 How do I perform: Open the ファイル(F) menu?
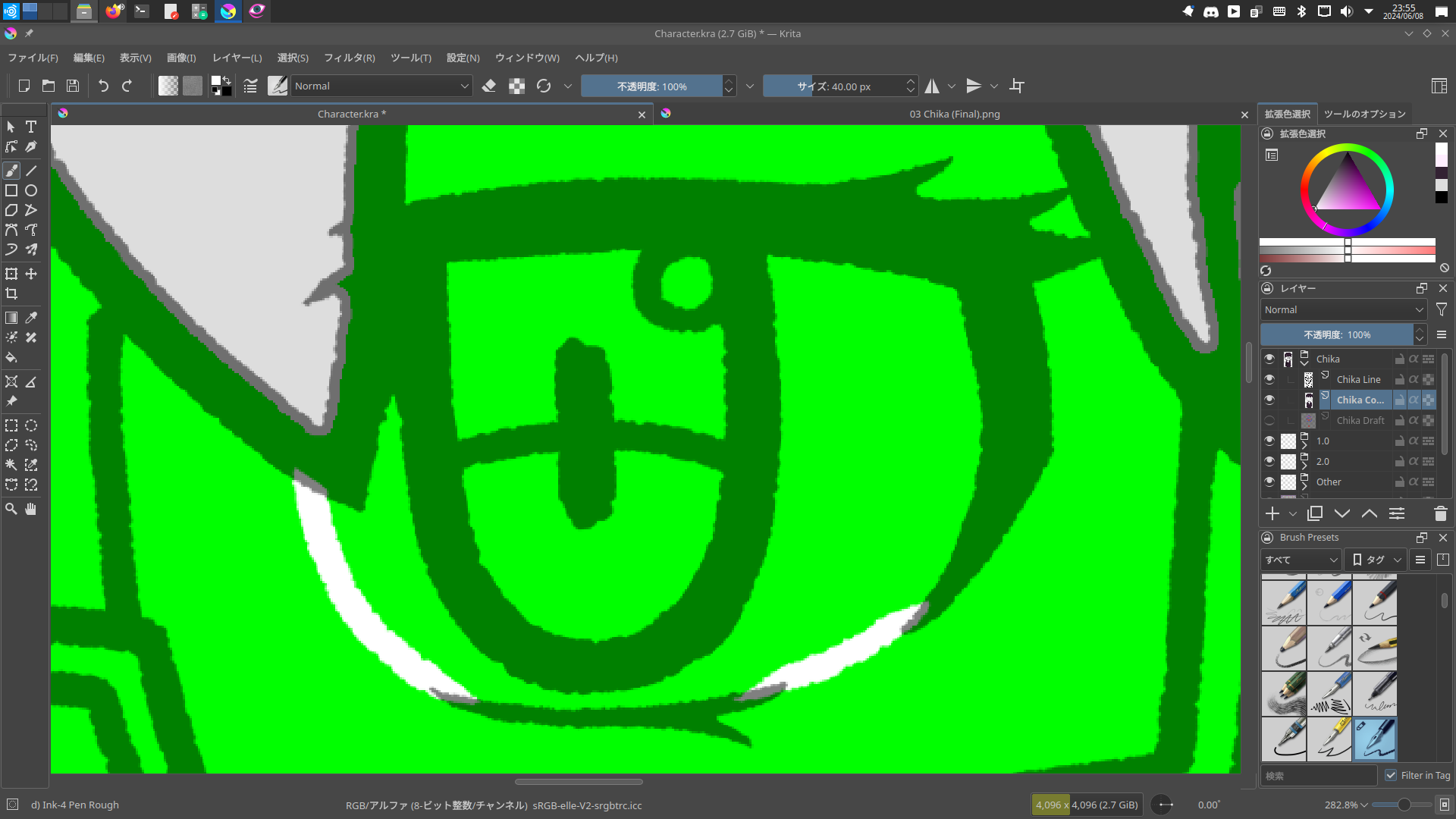33,58
